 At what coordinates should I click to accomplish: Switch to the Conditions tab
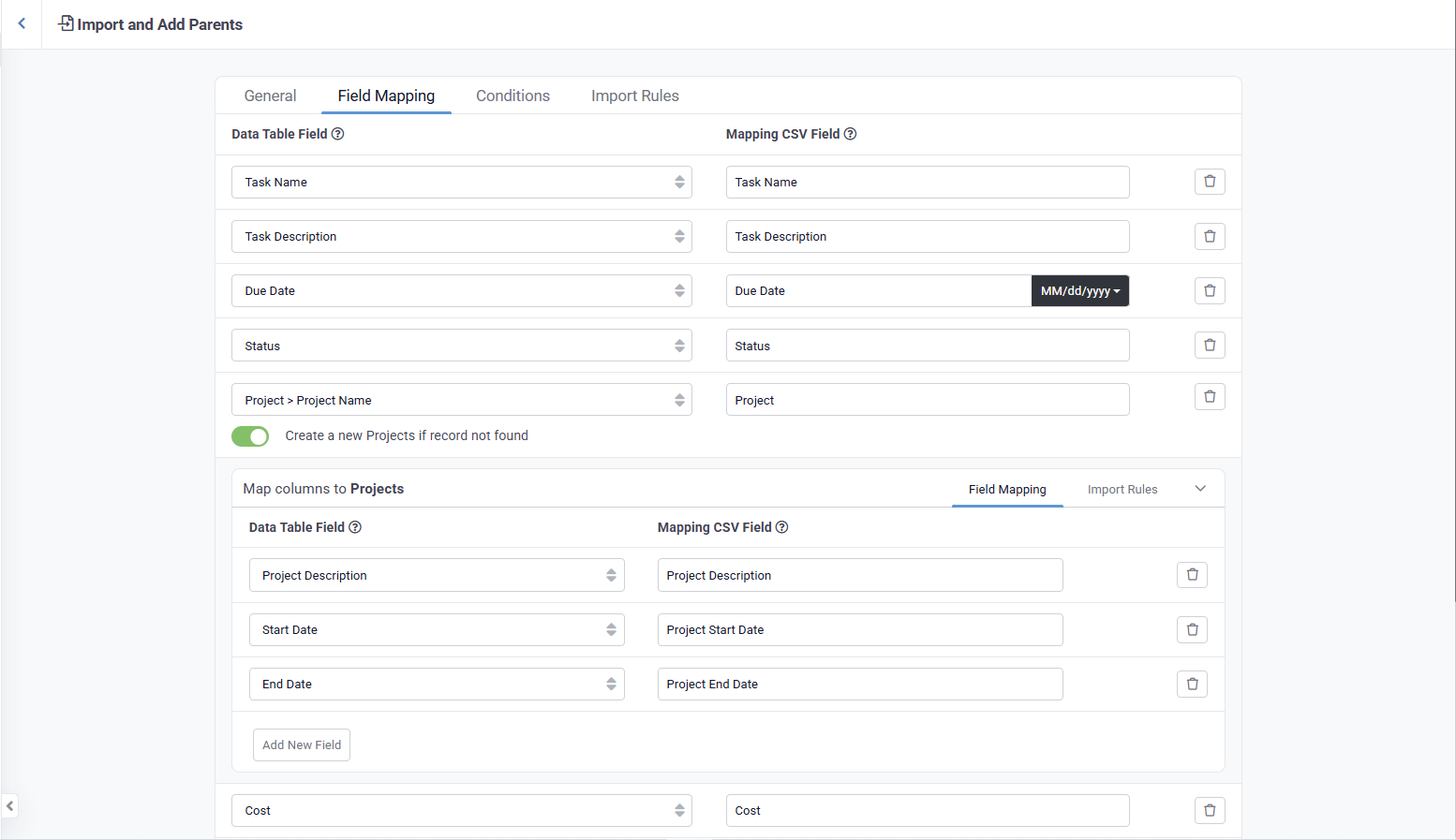point(513,96)
